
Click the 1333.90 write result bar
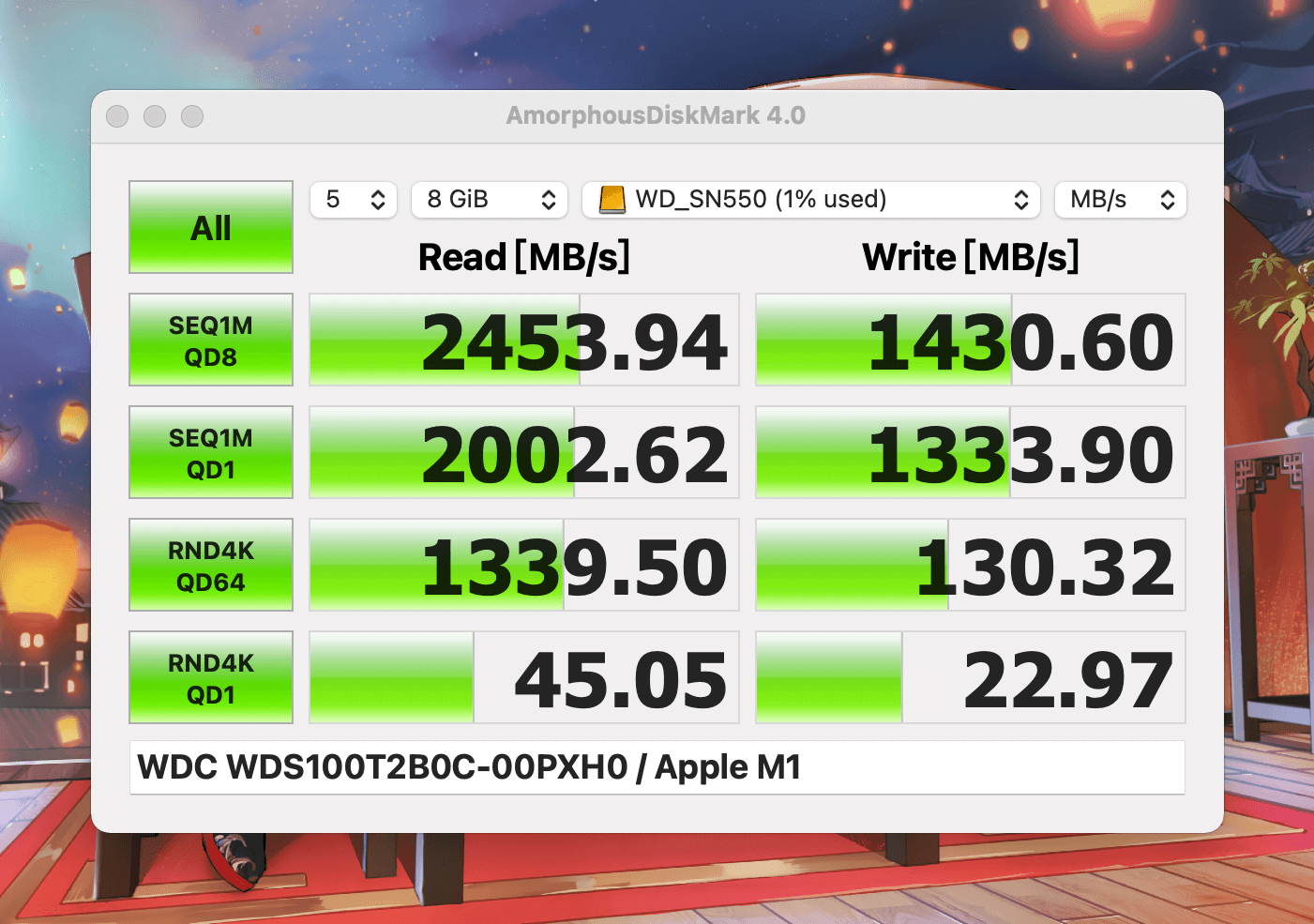[x=971, y=452]
